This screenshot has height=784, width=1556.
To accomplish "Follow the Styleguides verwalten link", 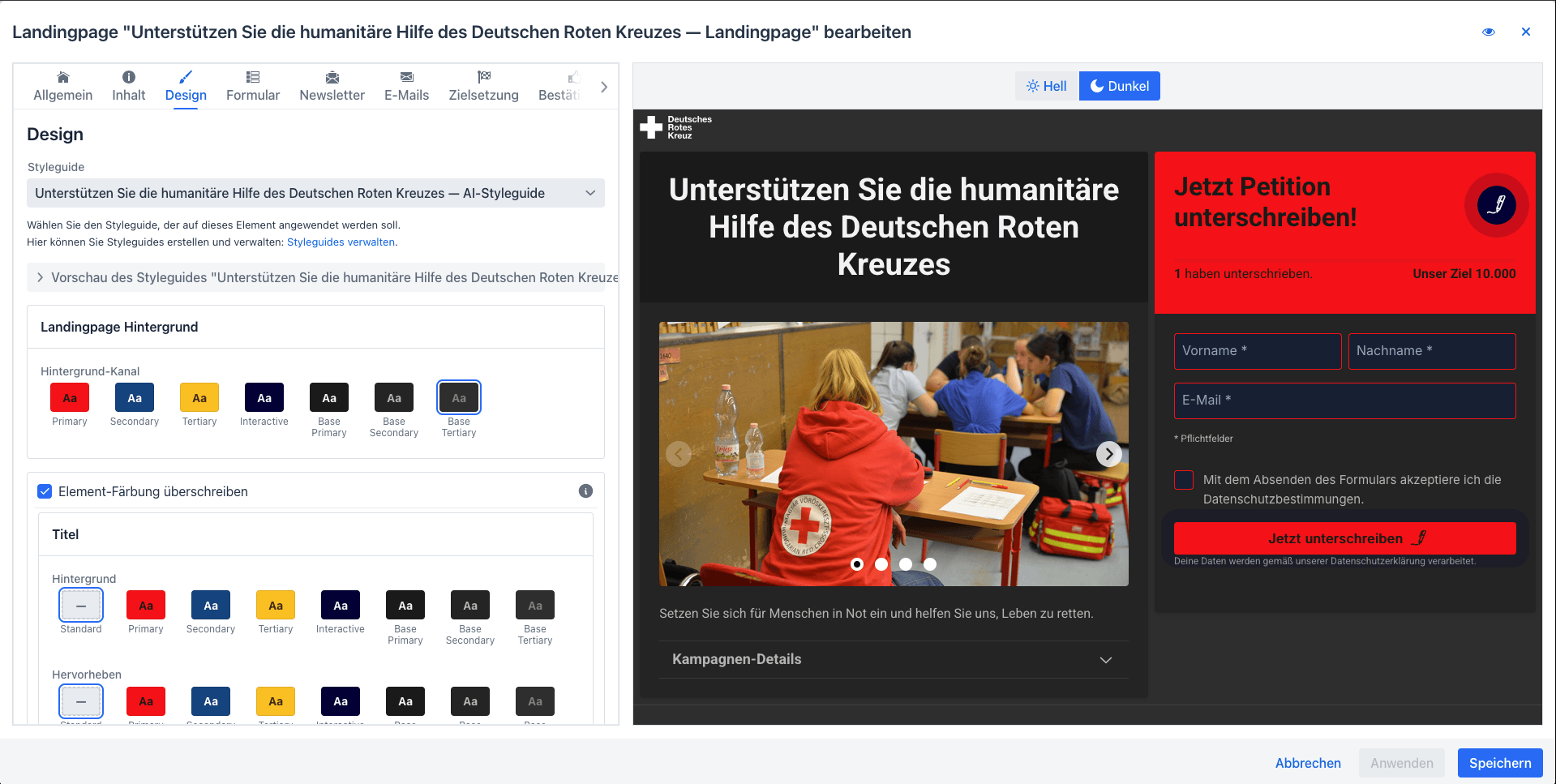I will click(x=341, y=242).
